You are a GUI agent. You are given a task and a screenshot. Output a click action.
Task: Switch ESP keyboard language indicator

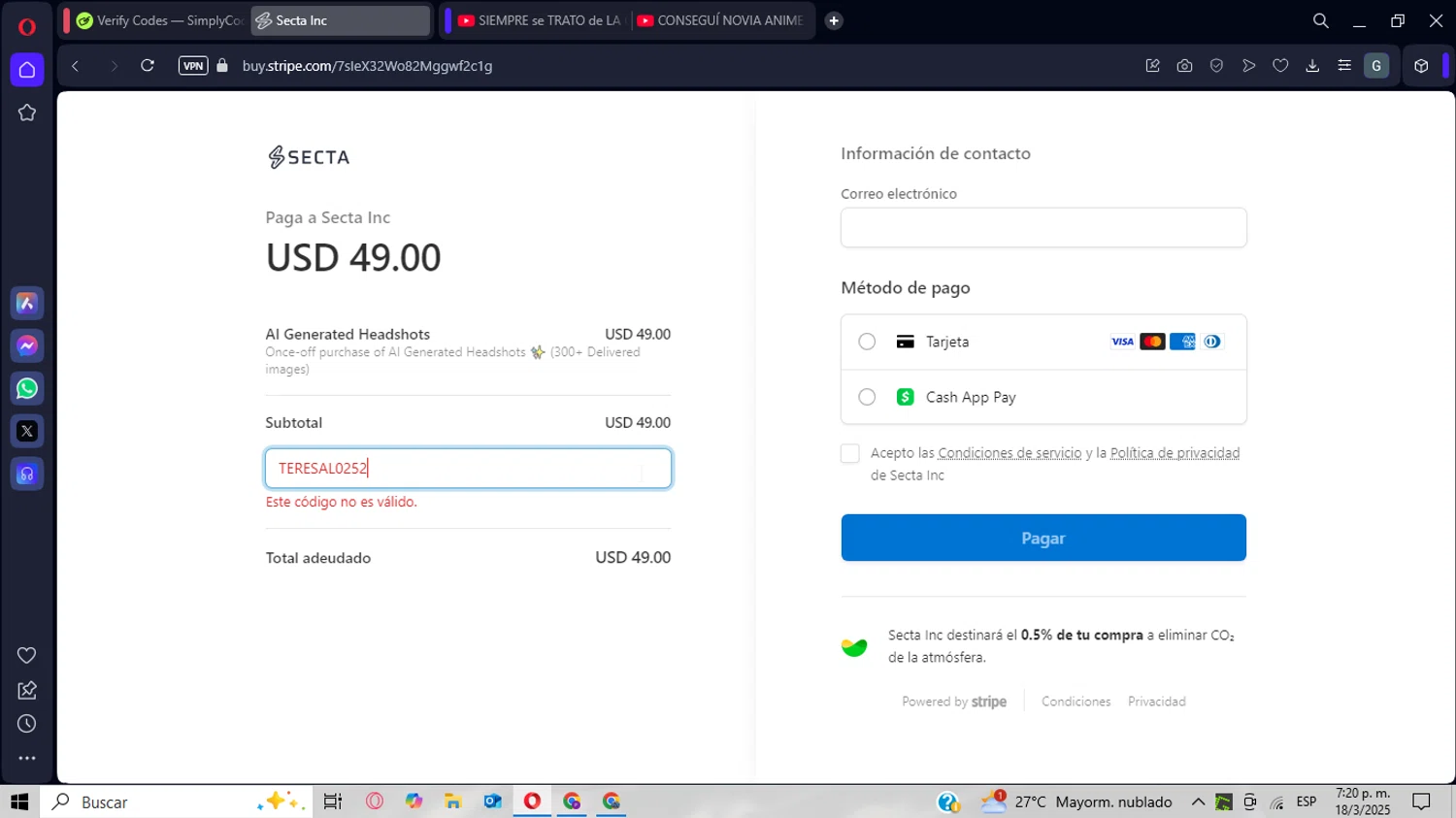tap(1307, 802)
